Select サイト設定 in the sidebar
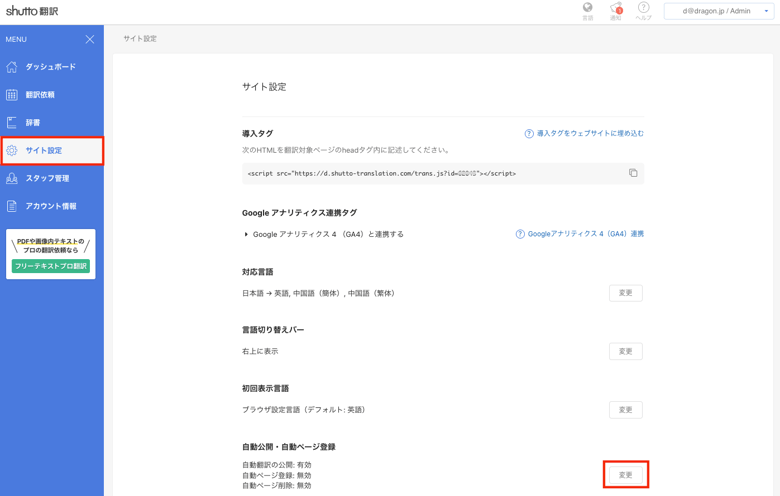Viewport: 780px width, 496px height. click(52, 151)
